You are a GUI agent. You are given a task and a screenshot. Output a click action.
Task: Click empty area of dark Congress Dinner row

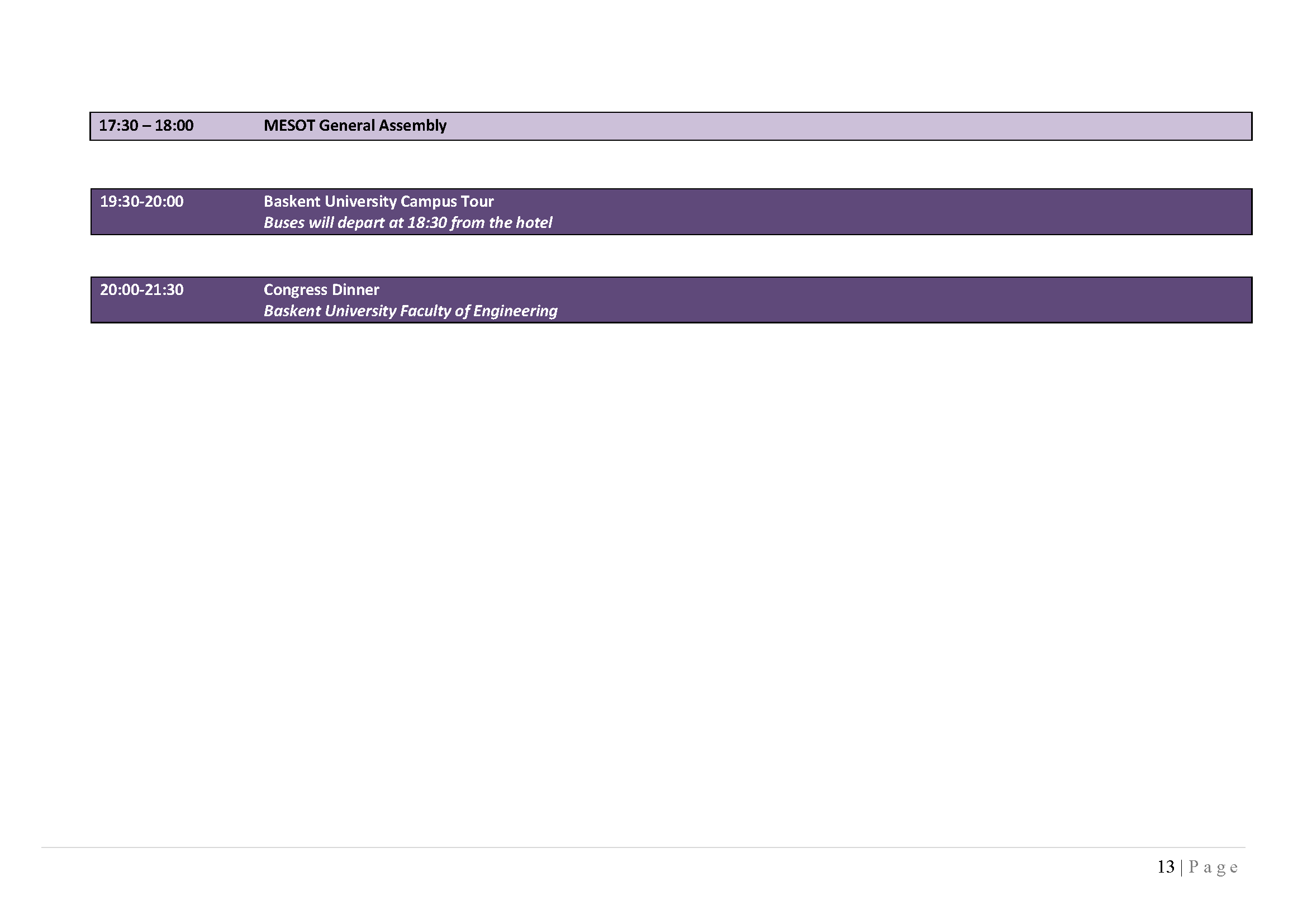(x=854, y=301)
